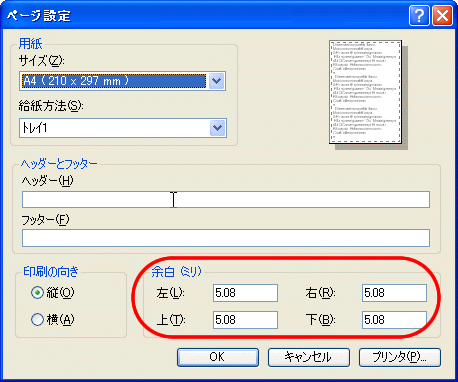Close the ページ設定 dialog
The height and width of the screenshot is (382, 458).
(442, 15)
